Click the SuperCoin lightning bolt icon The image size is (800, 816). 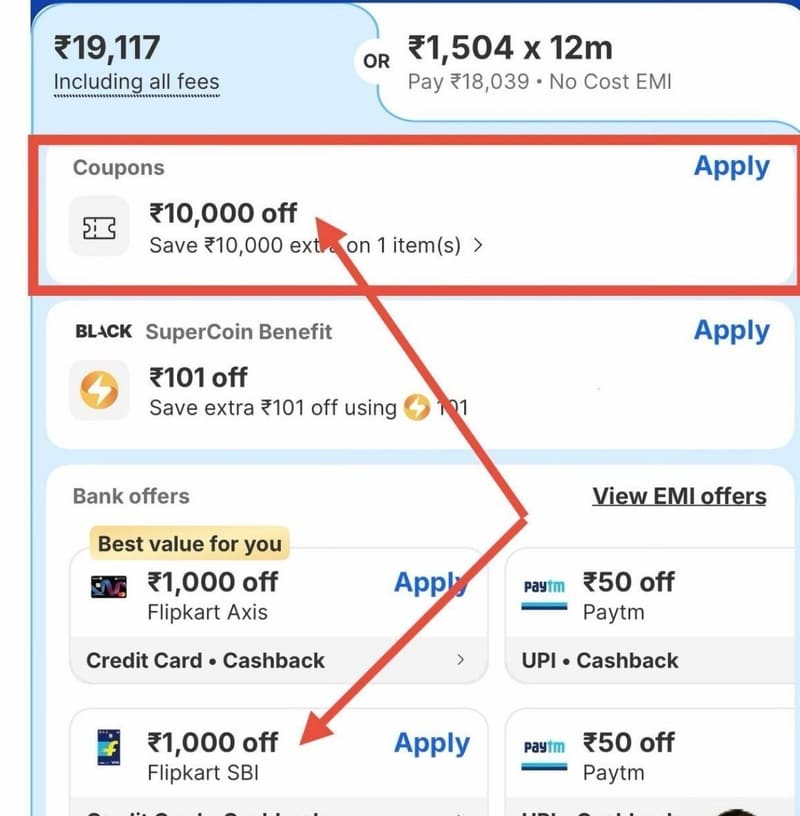[99, 390]
